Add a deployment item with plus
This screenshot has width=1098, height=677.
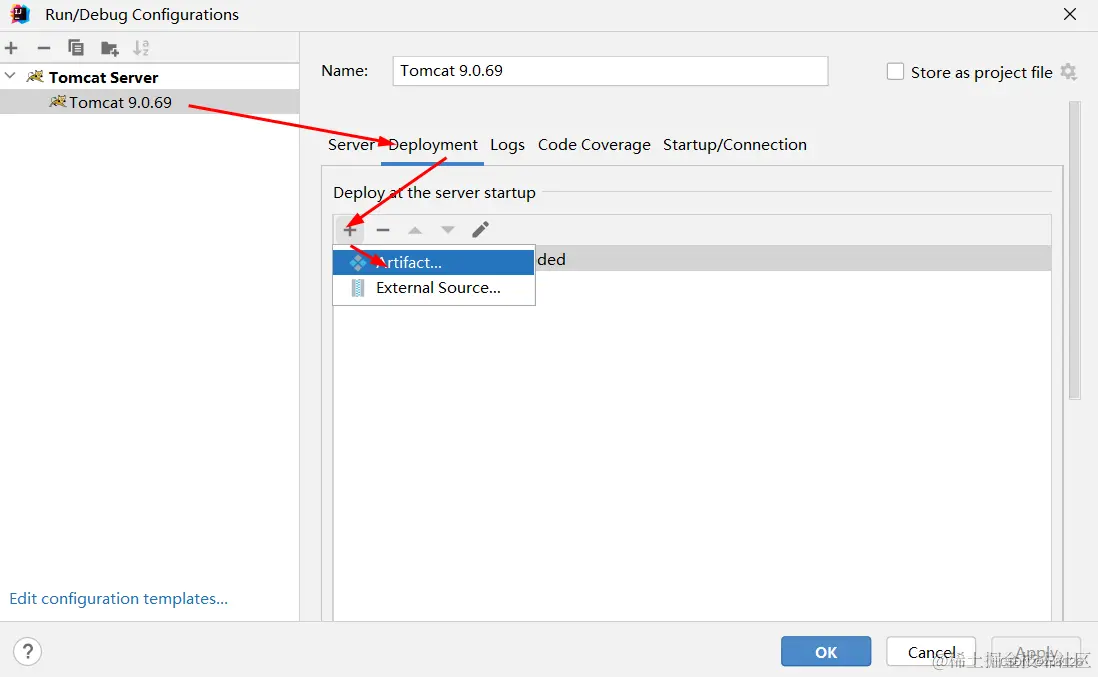(x=349, y=230)
